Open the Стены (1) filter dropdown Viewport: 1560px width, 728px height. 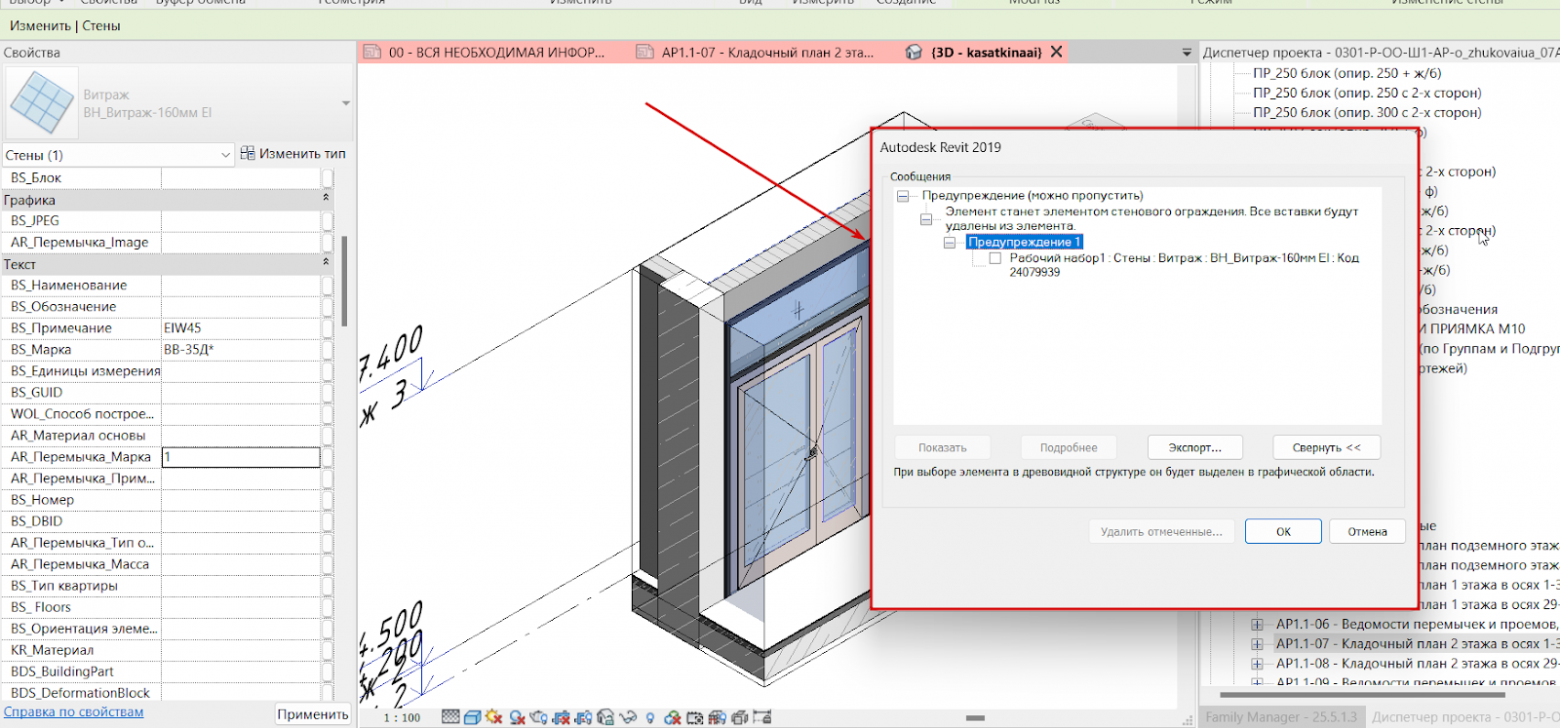pyautogui.click(x=224, y=155)
